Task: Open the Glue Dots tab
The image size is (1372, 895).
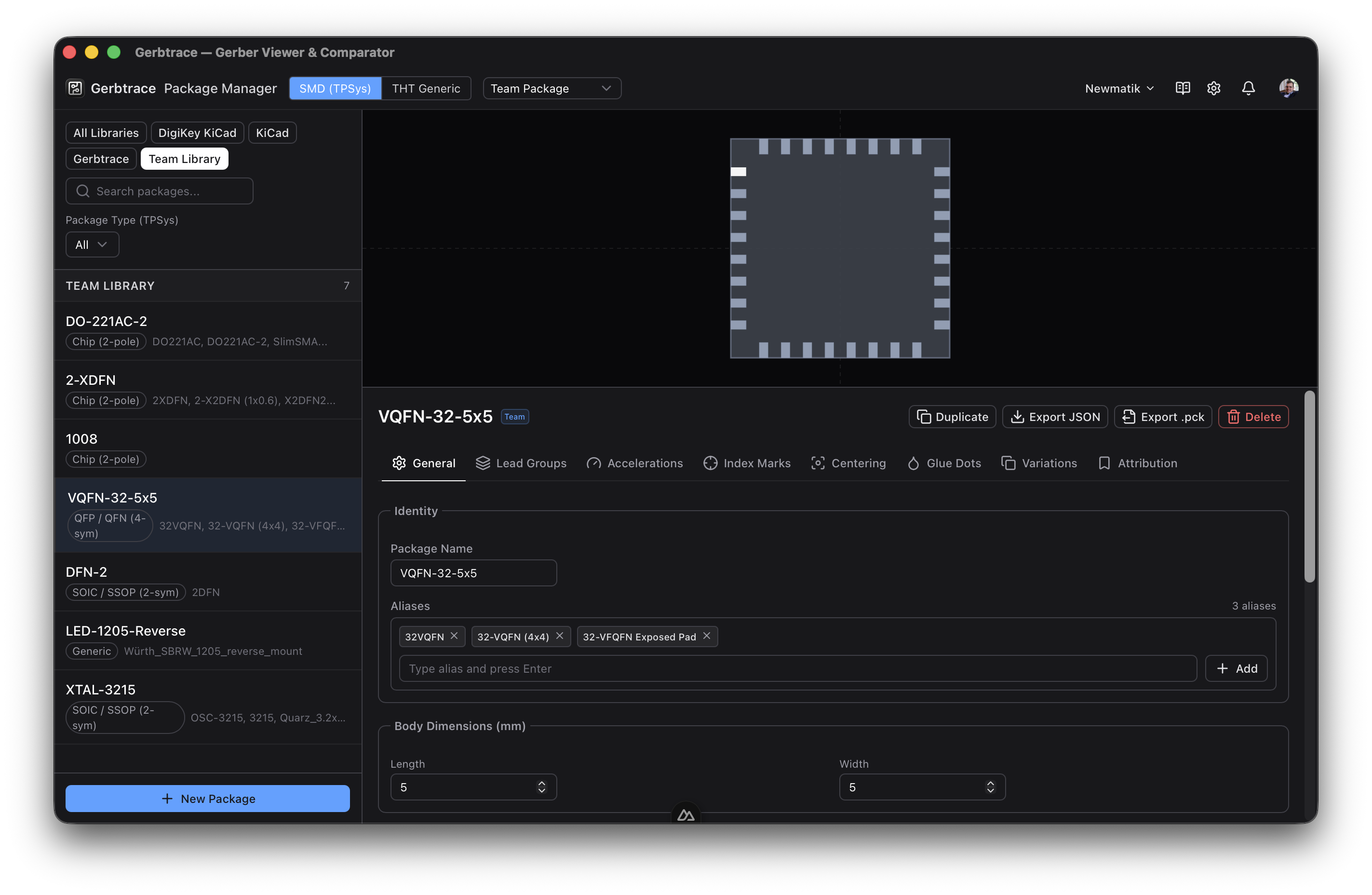Action: 944,463
